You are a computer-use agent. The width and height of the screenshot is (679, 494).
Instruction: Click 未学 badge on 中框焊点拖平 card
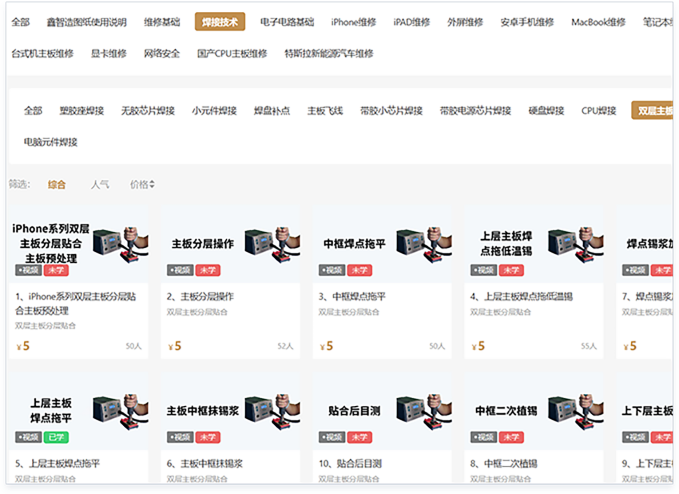(x=359, y=271)
